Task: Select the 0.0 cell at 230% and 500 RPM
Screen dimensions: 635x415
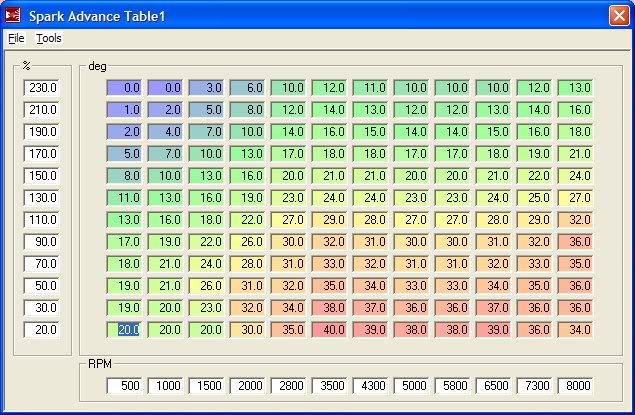Action: point(124,87)
